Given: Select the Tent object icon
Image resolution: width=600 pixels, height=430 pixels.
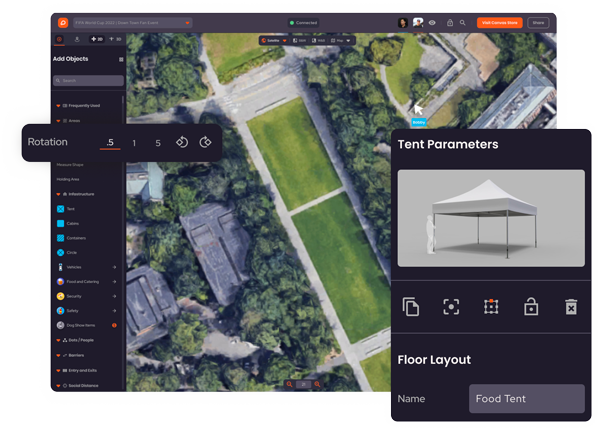Looking at the screenshot, I should coord(60,209).
